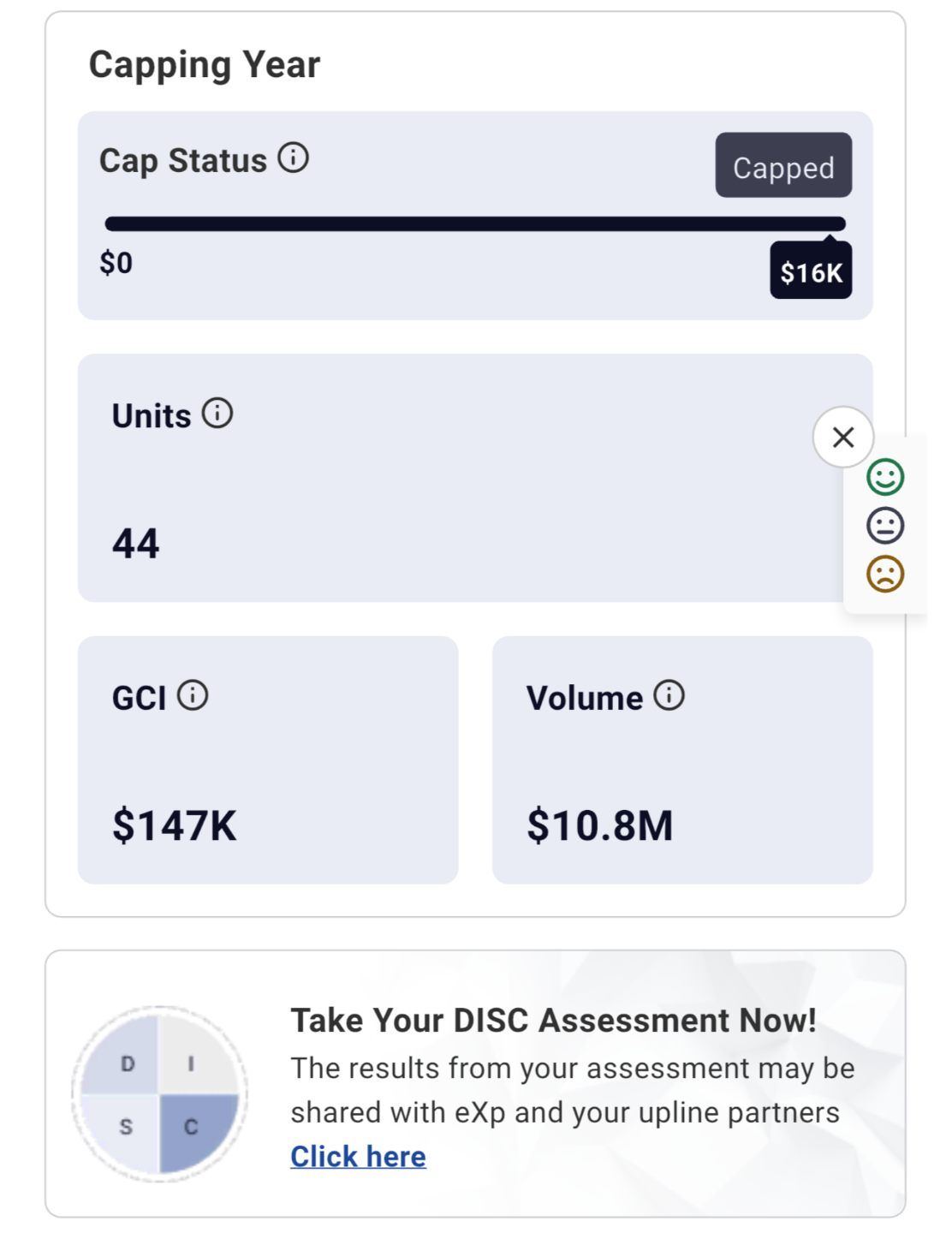
Task: Open the DISC assessment Click here link
Action: coord(358,1157)
